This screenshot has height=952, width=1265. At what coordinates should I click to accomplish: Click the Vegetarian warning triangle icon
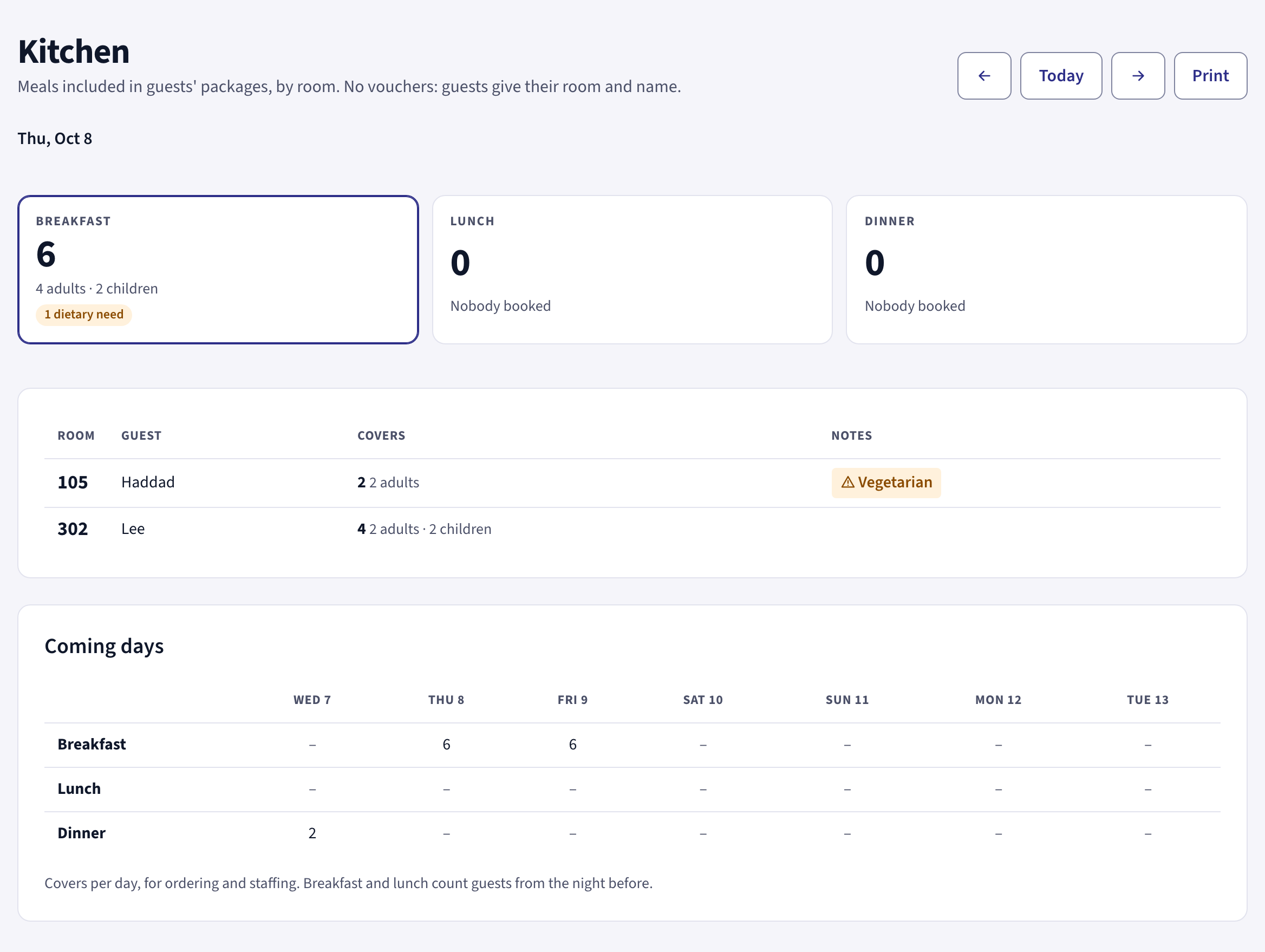(847, 482)
